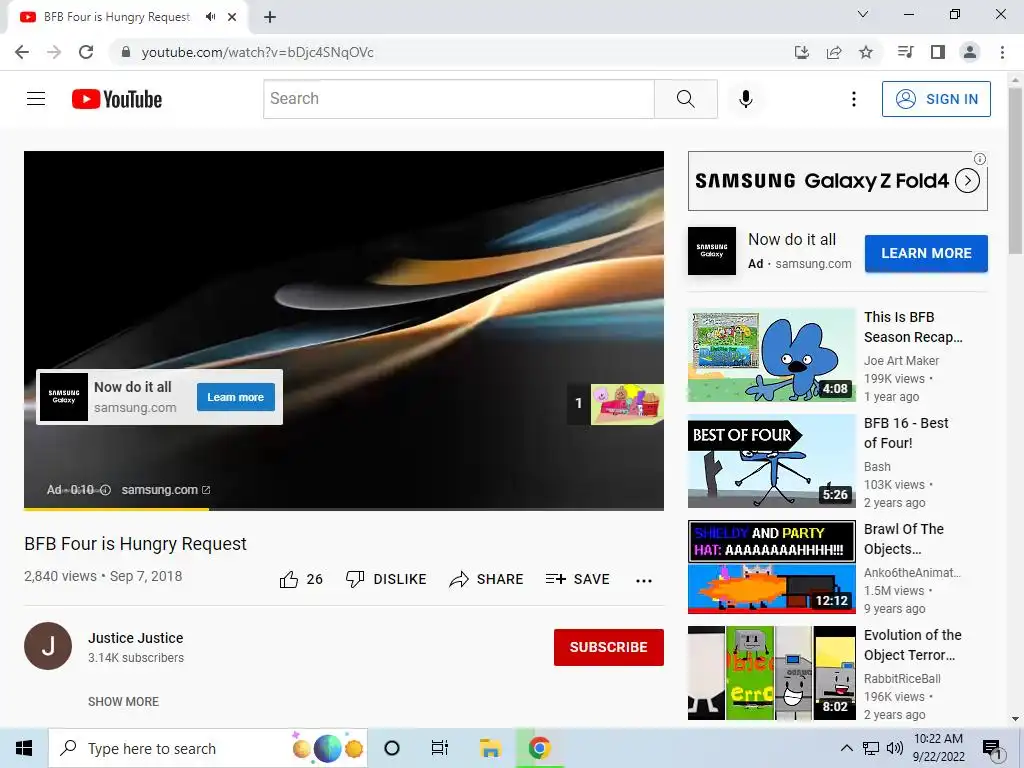Open the RabbitRiceBall channel name

[902, 679]
